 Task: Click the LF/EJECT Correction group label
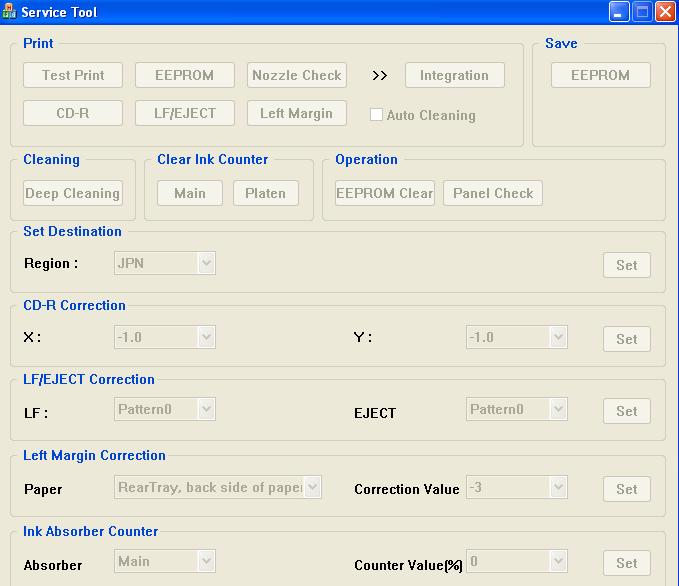(89, 379)
